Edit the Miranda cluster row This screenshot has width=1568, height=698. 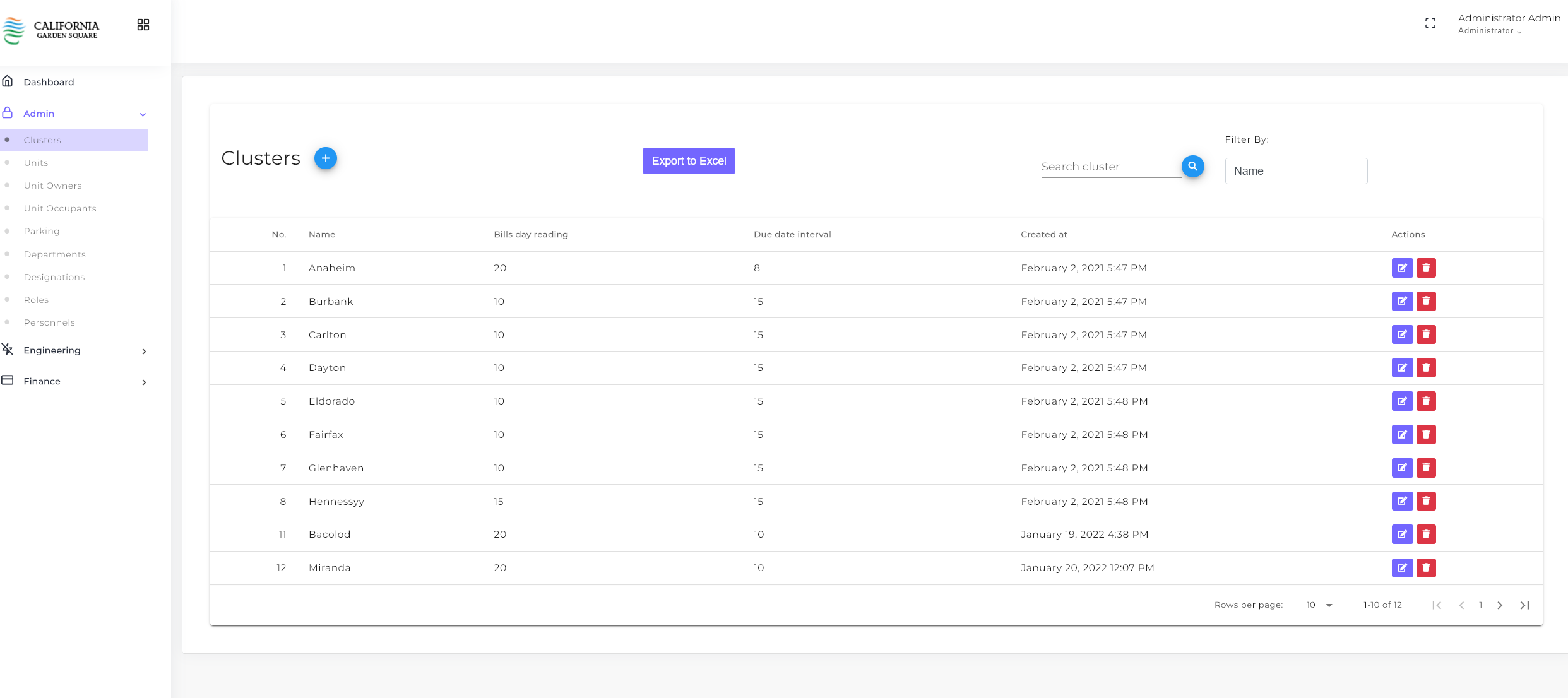tap(1401, 568)
